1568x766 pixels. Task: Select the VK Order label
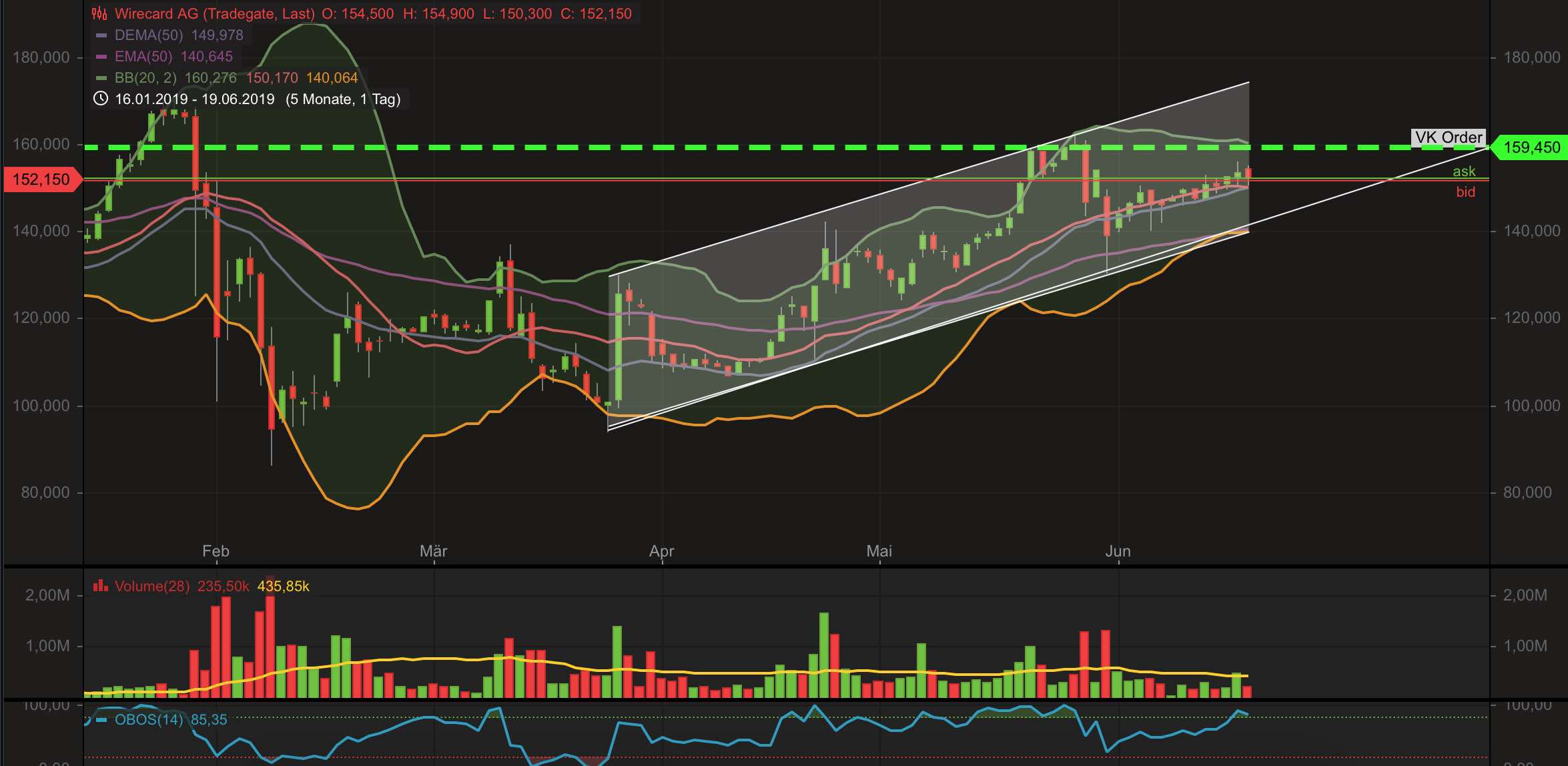pyautogui.click(x=1448, y=137)
